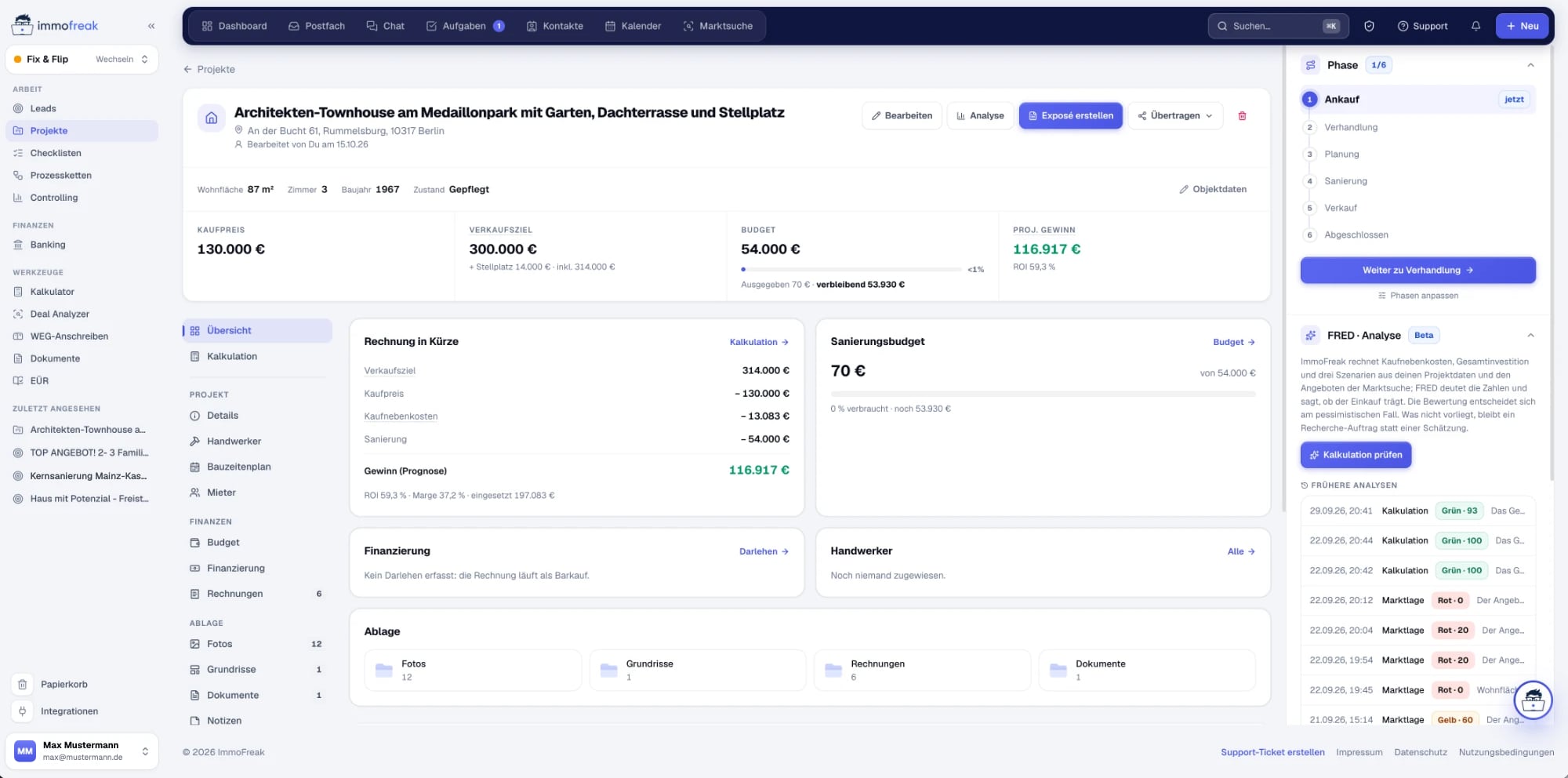Open Bauzeitenplan in project sidebar

[257, 467]
